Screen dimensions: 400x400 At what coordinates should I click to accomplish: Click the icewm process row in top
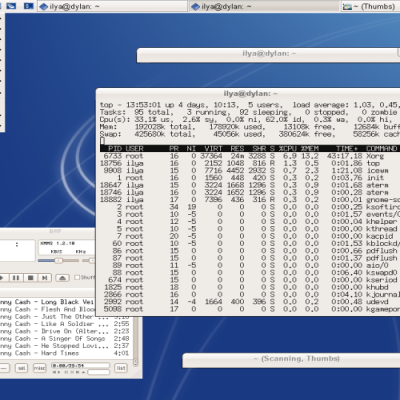tap(249, 170)
